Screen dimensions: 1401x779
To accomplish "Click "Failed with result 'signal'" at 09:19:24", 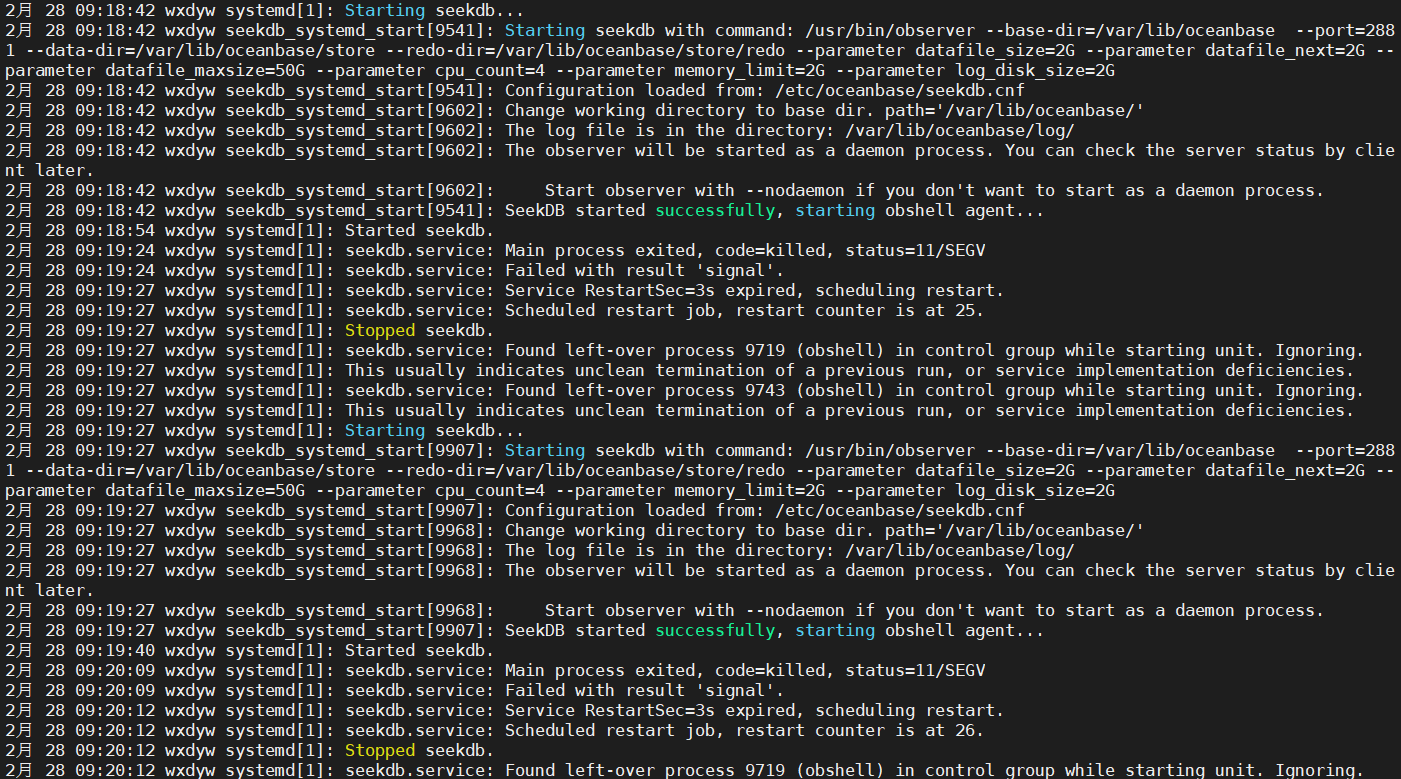I will click(644, 271).
